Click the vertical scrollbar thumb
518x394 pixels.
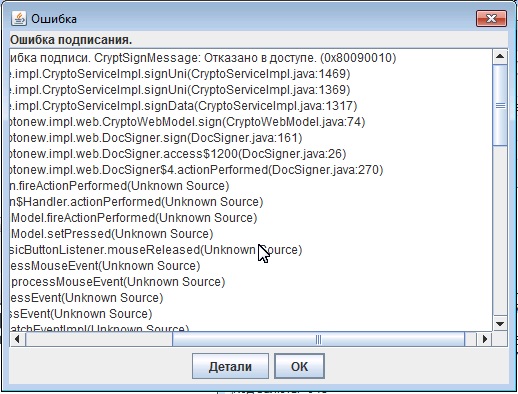pos(500,105)
